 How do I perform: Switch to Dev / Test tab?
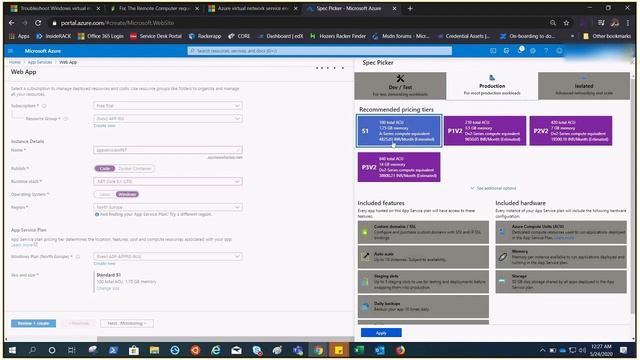[x=400, y=86]
